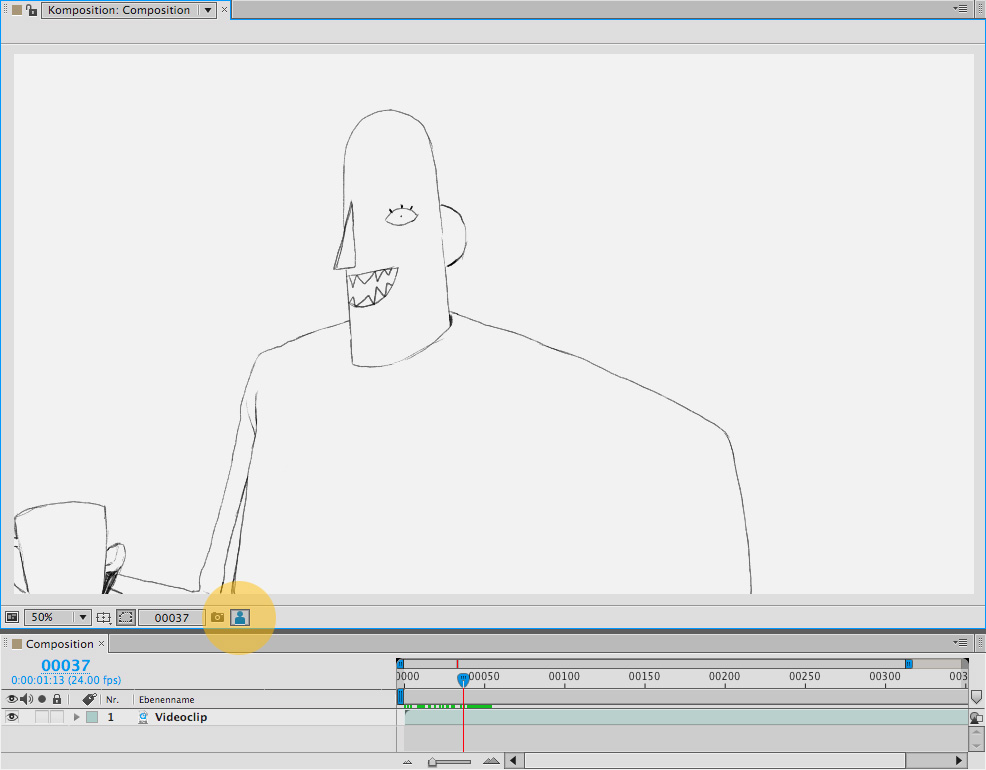Solo the Videoclip layer
Screen dimensions: 986x770
coord(42,717)
